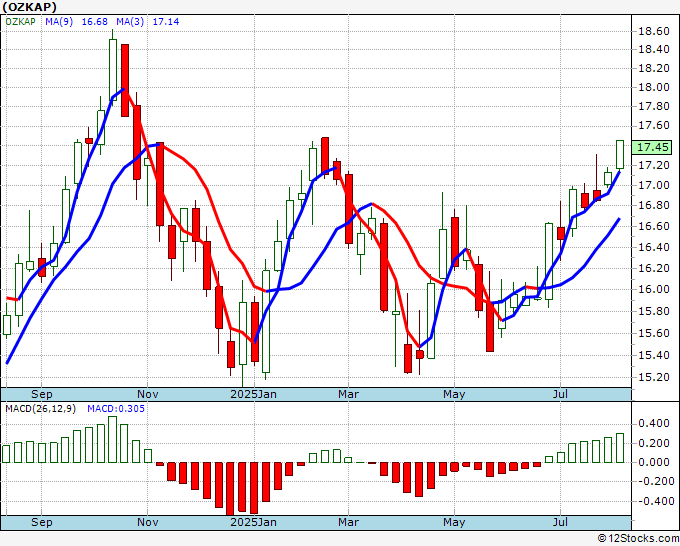Click the Jul label on MACD bottom axis
The image size is (680, 546).
click(560, 522)
